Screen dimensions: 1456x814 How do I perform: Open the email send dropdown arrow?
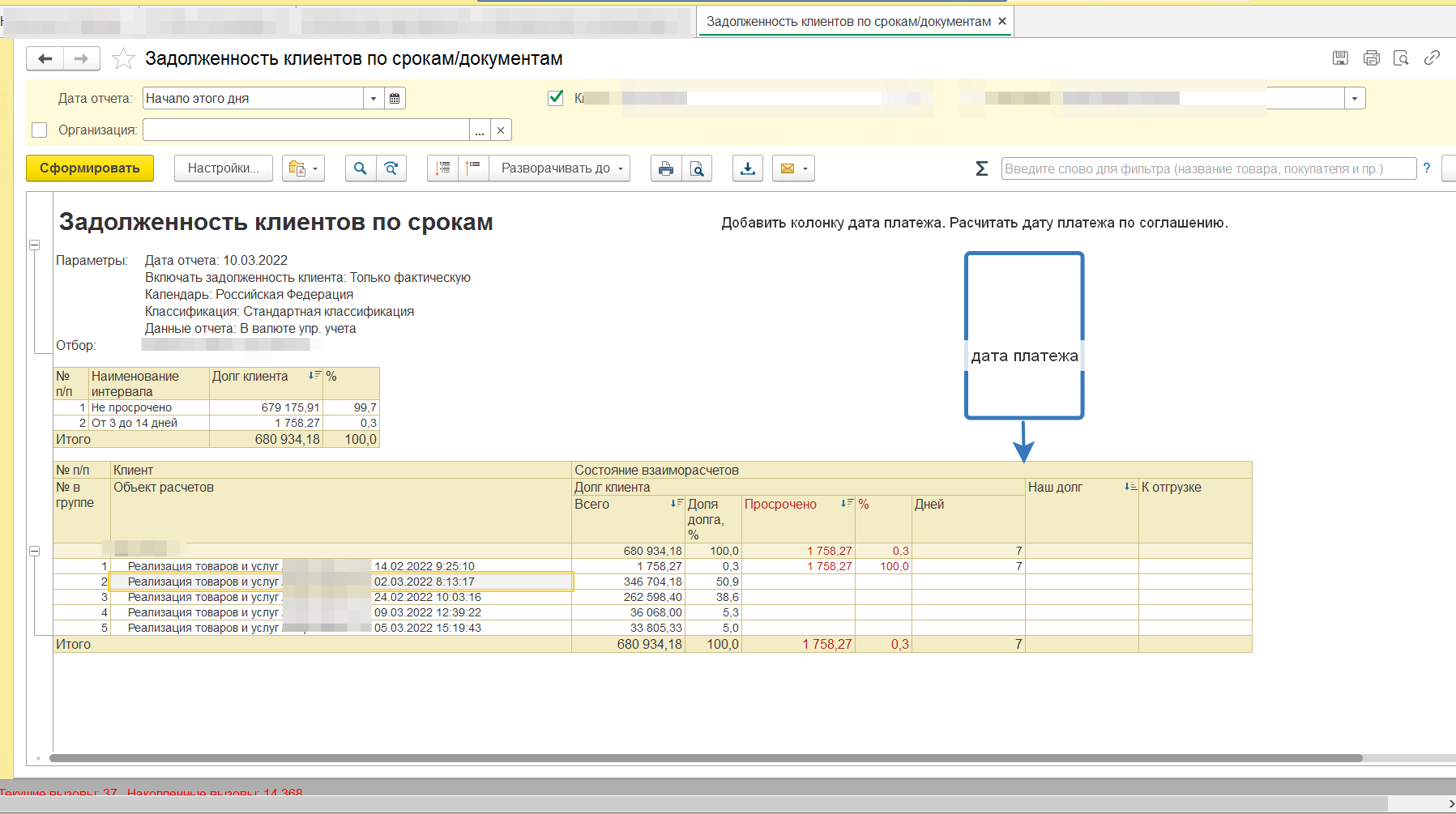[805, 168]
